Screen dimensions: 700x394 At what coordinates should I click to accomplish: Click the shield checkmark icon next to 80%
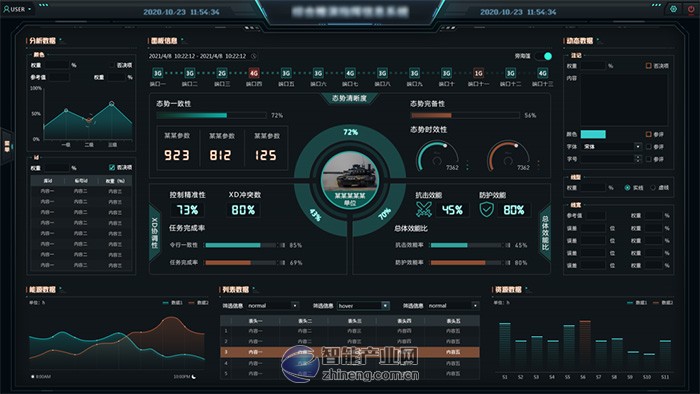coord(486,210)
